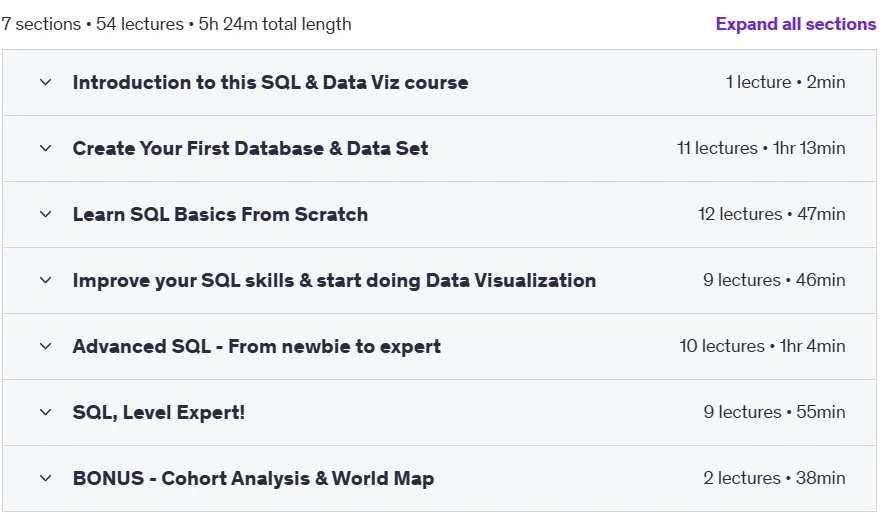Image resolution: width=880 pixels, height=515 pixels.
Task: Expand all sections via the purple link
Action: 795,24
